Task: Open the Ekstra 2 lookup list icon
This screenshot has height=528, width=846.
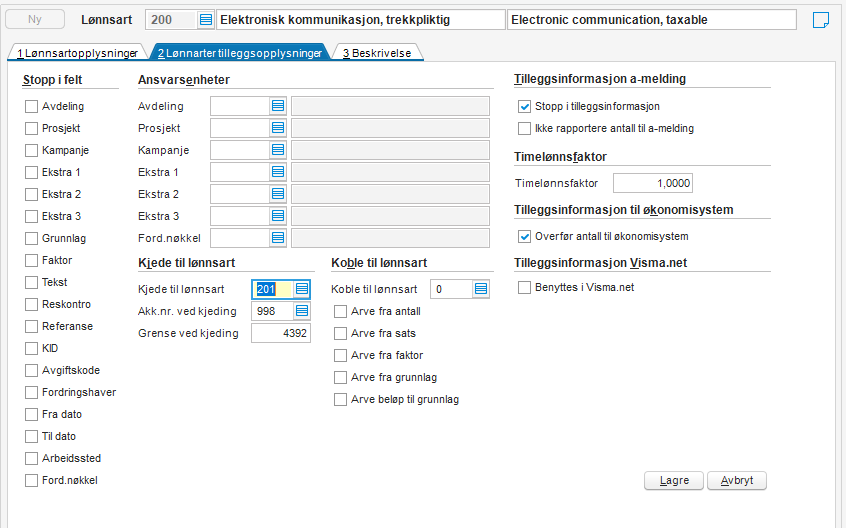Action: click(x=278, y=194)
